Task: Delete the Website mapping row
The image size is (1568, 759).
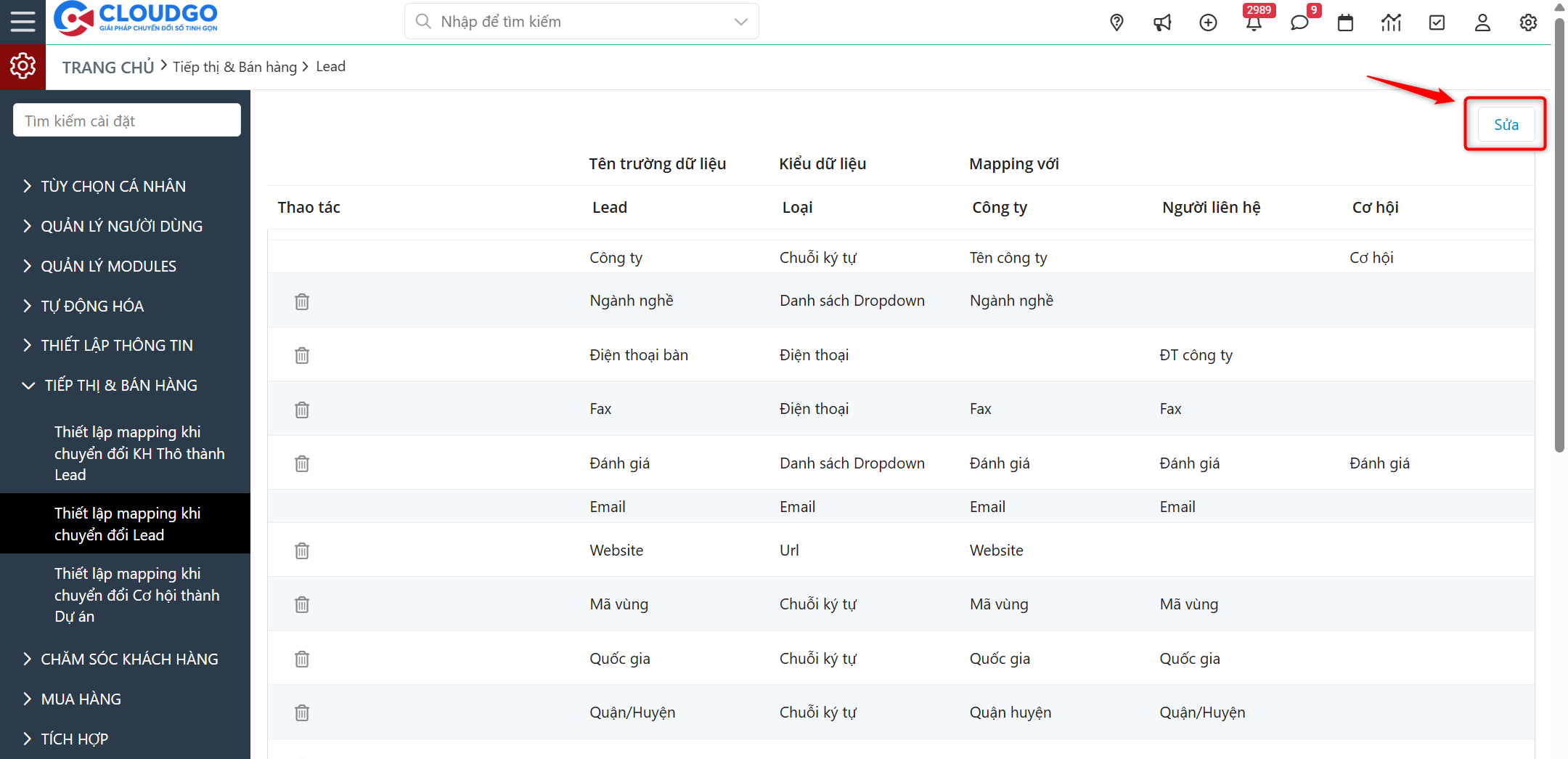Action: coord(302,551)
